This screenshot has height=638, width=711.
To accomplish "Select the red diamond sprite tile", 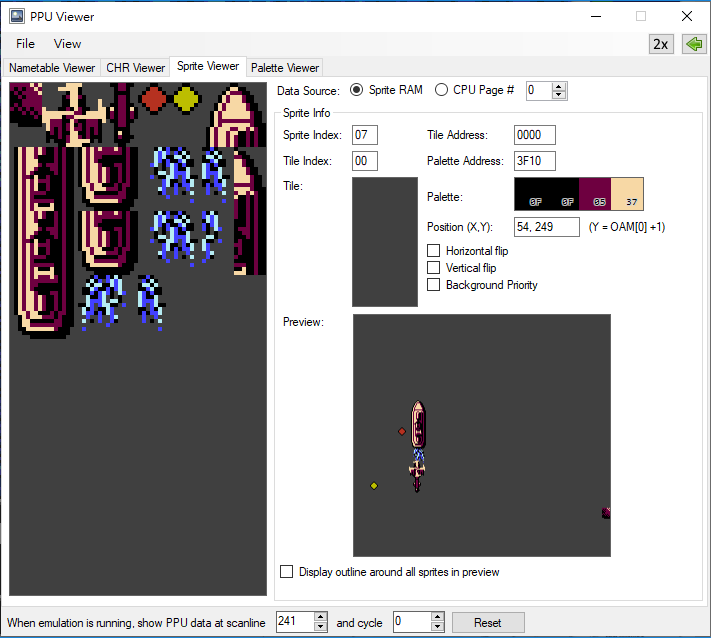I will (154, 98).
